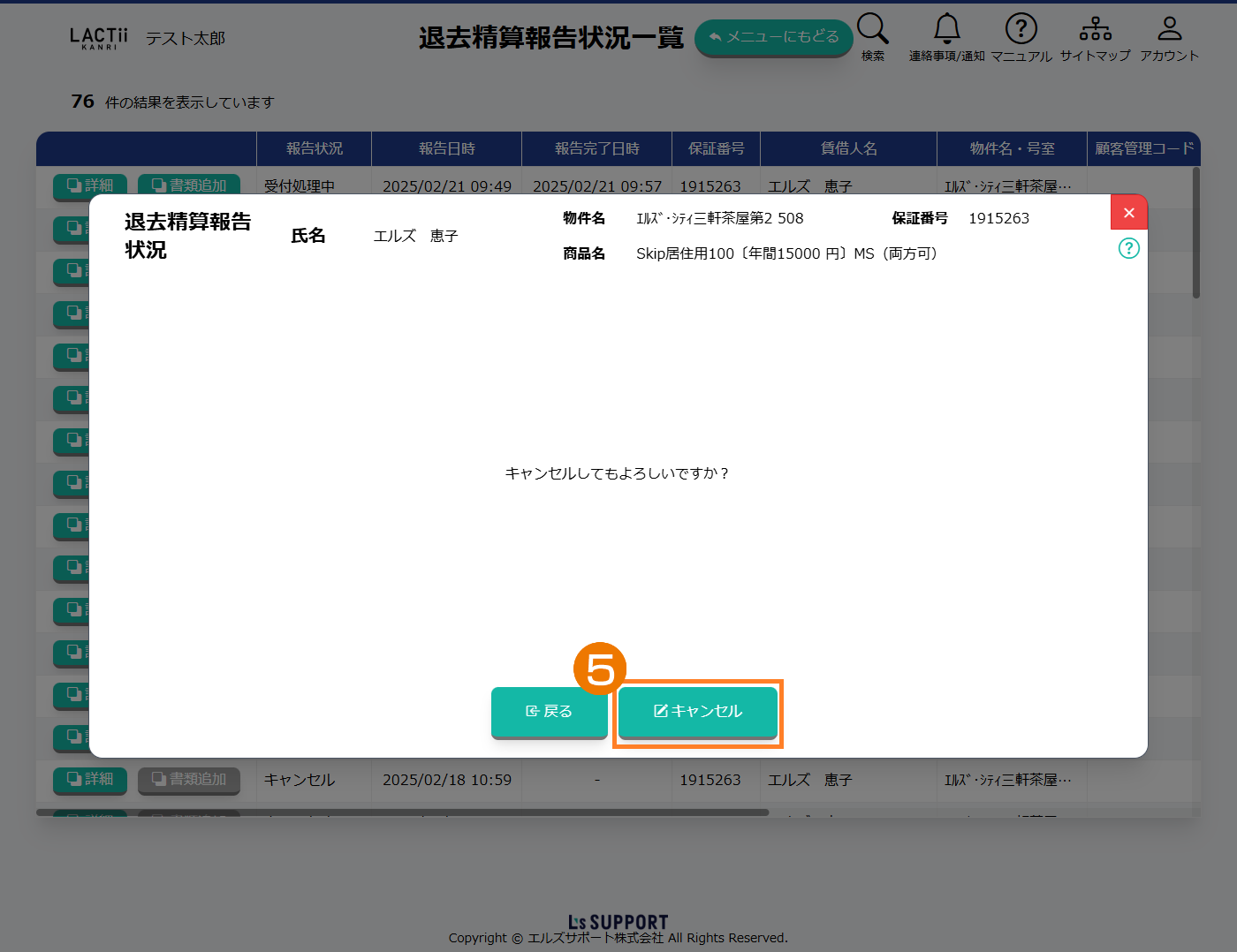Open 詳細 for the first row
Screen dimensions: 1237x952
click(90, 185)
